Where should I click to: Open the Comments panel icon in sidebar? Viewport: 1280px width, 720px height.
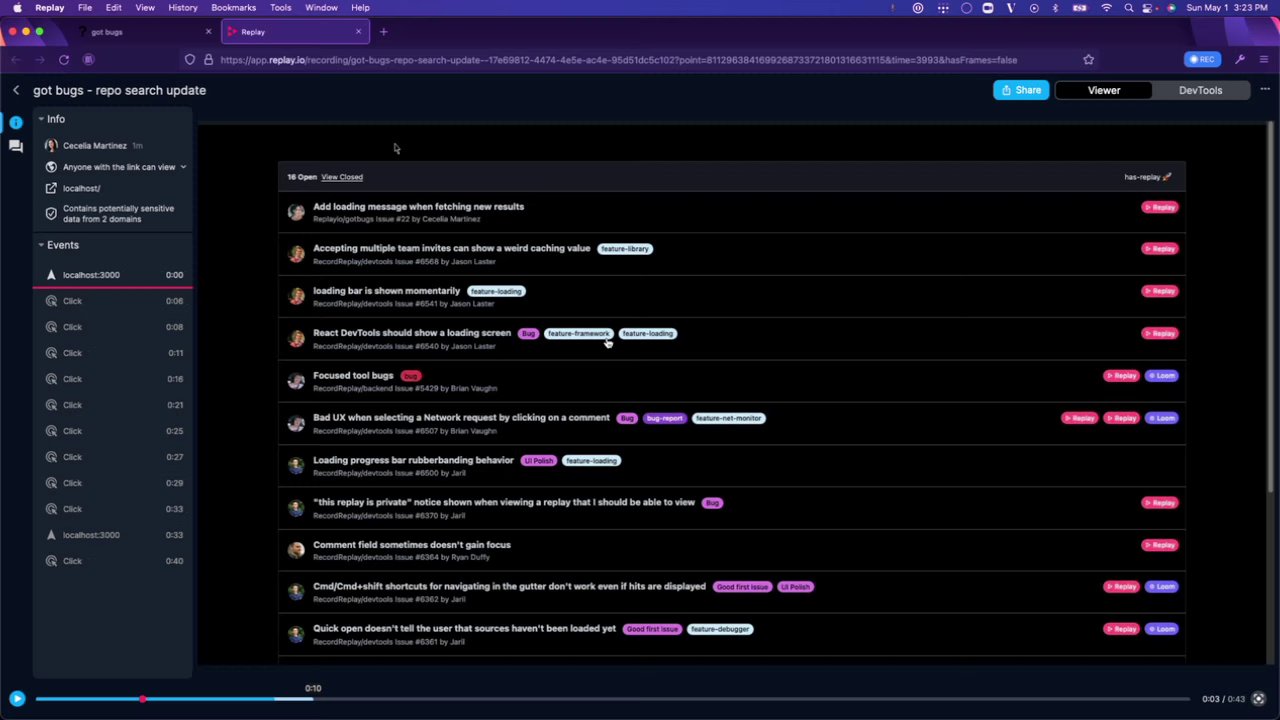click(16, 146)
